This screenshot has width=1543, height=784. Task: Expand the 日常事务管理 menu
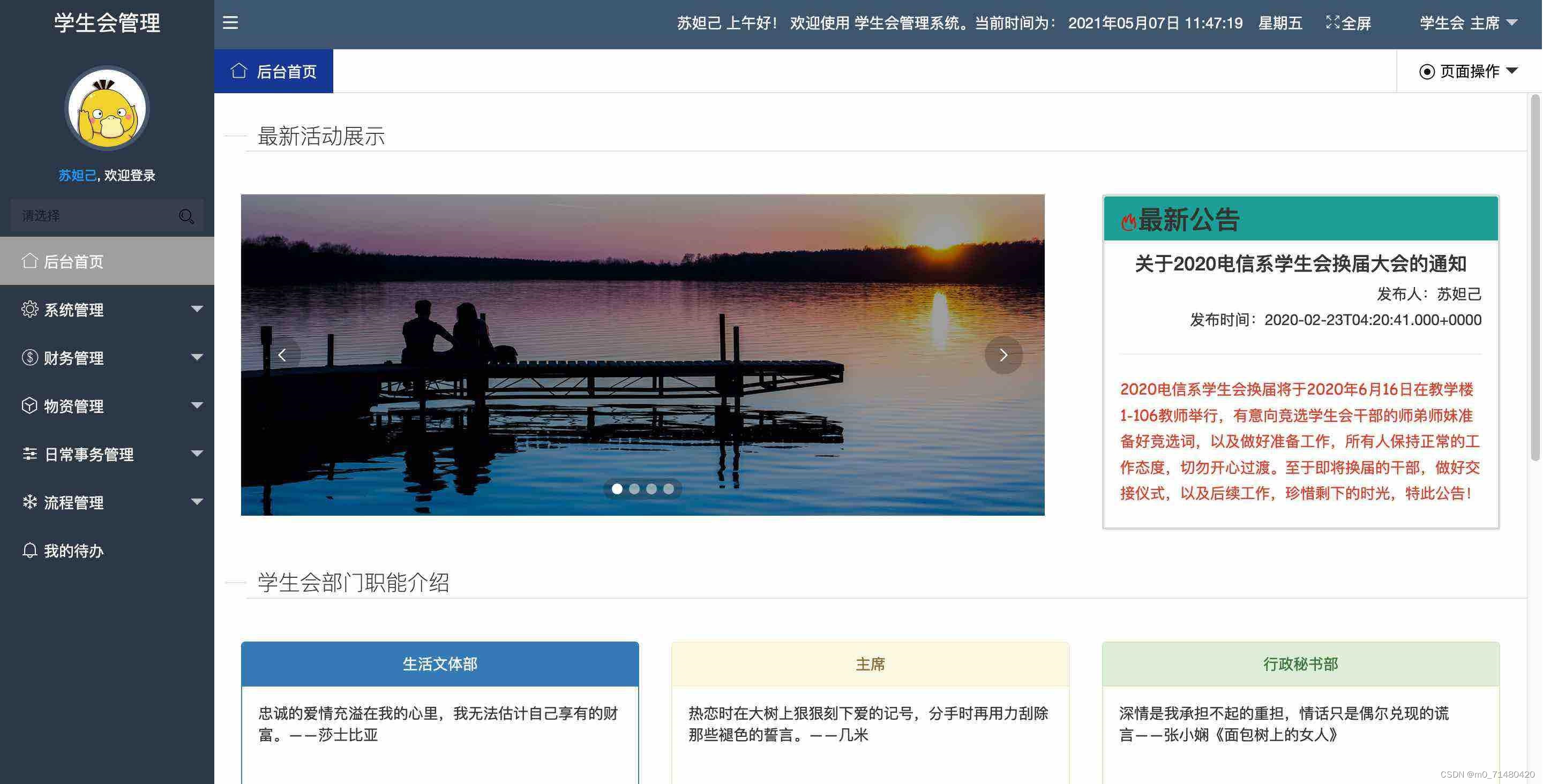(88, 454)
